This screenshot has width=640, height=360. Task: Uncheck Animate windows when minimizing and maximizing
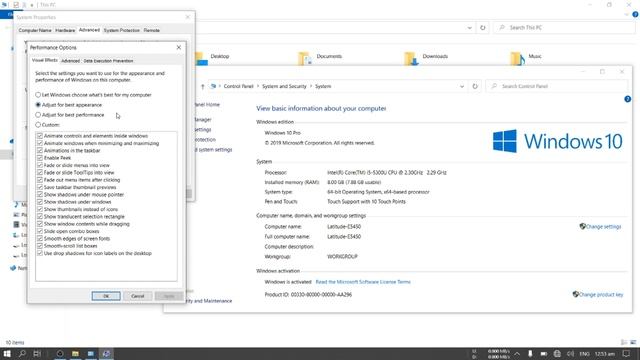40,143
